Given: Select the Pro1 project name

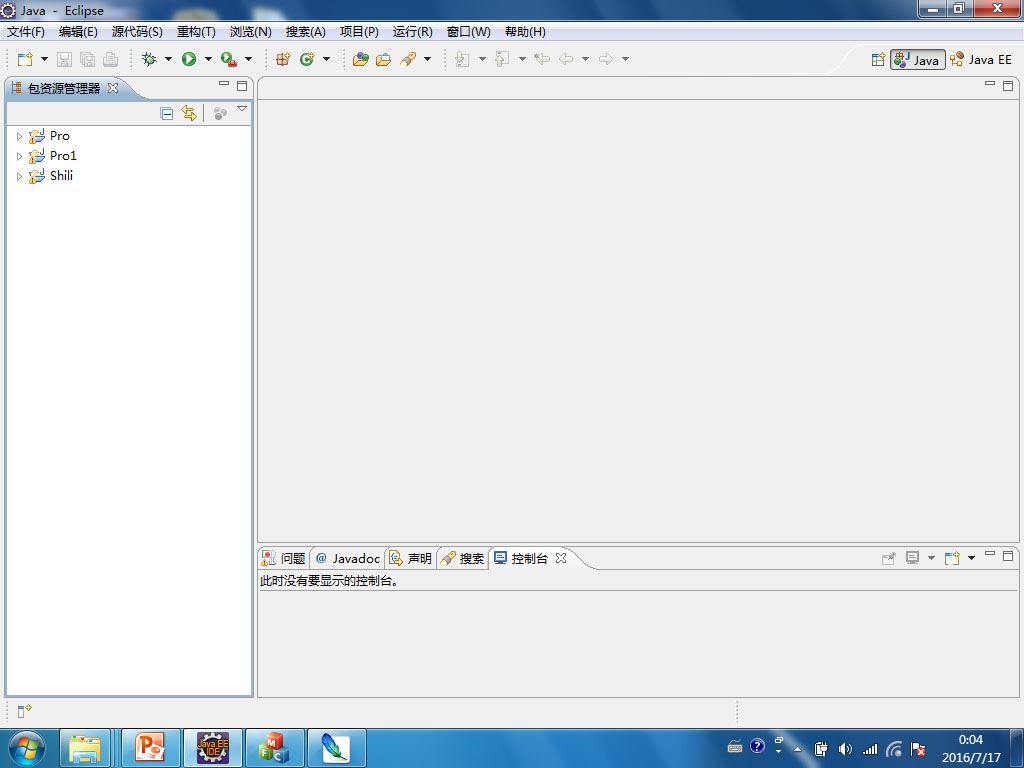Looking at the screenshot, I should pos(63,156).
